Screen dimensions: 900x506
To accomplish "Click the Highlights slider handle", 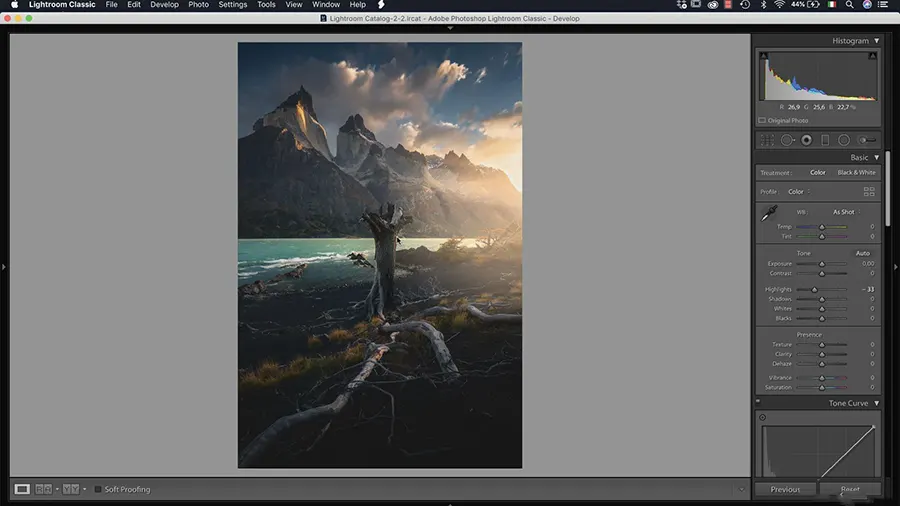I will [x=814, y=290].
